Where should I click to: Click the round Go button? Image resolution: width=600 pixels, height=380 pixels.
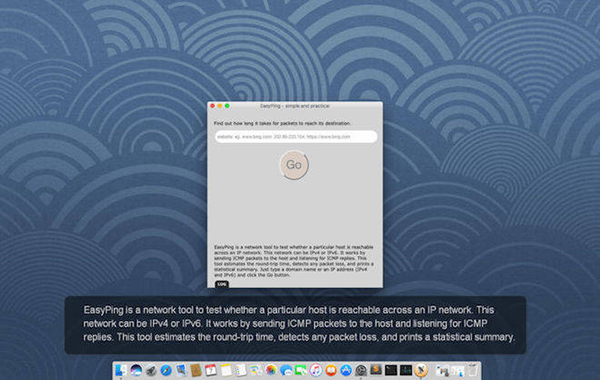coord(294,165)
